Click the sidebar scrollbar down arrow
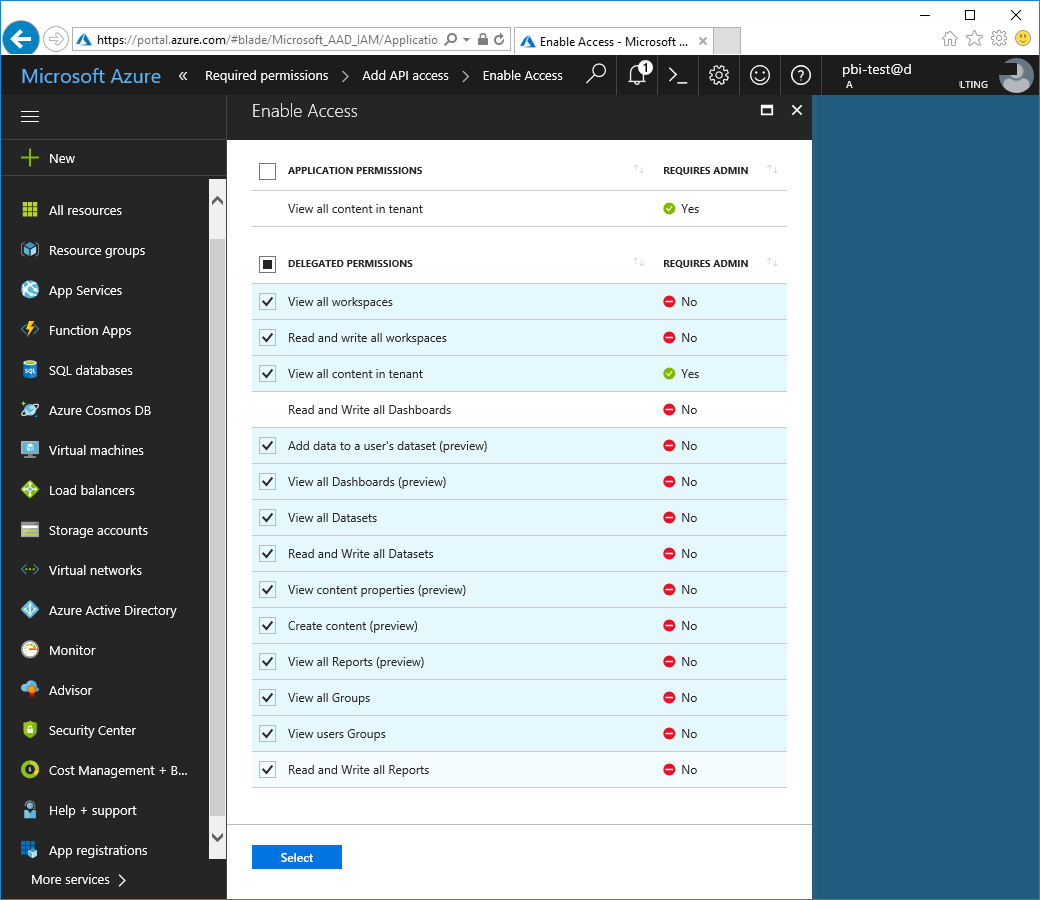The height and width of the screenshot is (900, 1040). [217, 837]
